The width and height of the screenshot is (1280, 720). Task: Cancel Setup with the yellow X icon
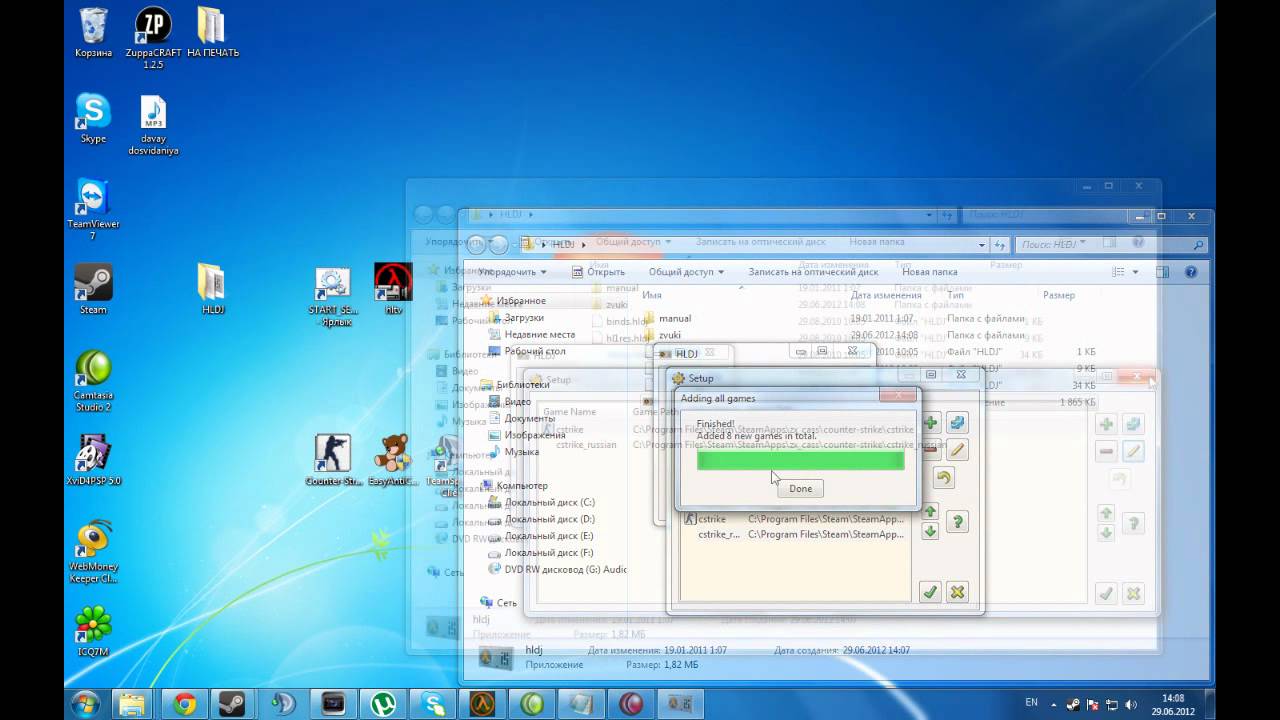[x=957, y=592]
